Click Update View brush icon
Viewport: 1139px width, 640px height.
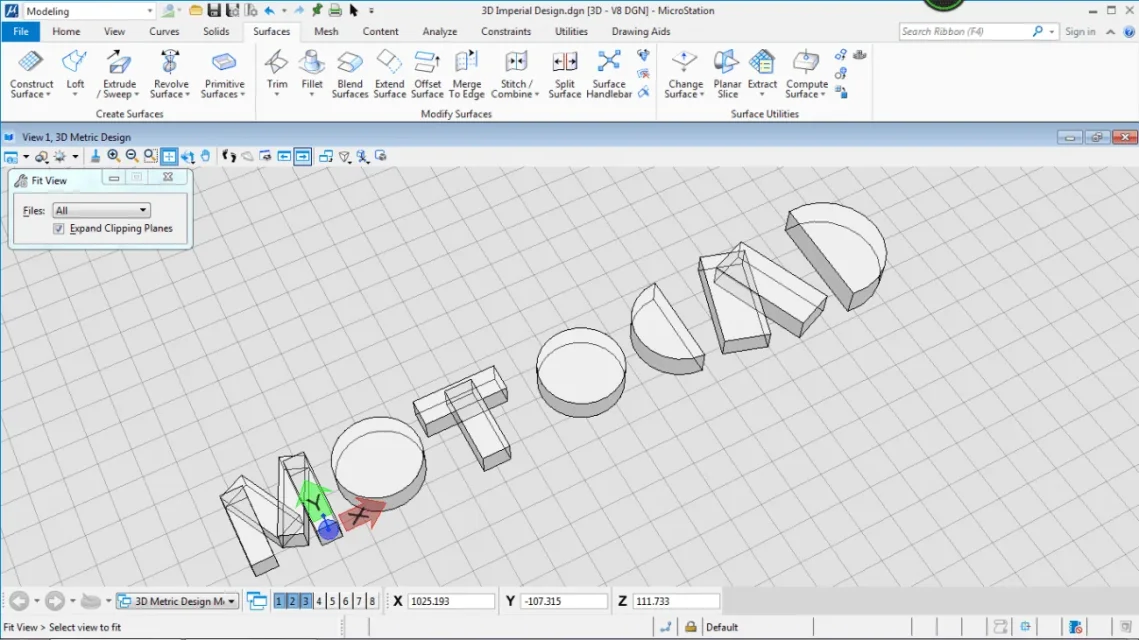94,156
